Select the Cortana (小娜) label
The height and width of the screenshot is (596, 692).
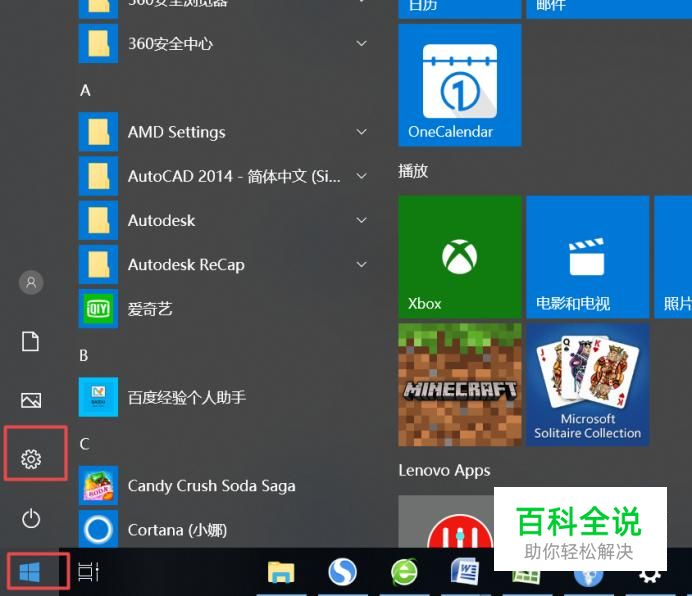tap(177, 530)
